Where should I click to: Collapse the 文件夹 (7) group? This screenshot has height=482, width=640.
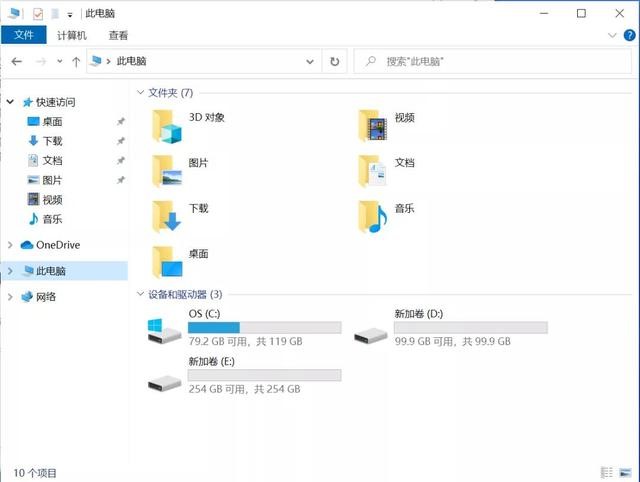(x=140, y=93)
